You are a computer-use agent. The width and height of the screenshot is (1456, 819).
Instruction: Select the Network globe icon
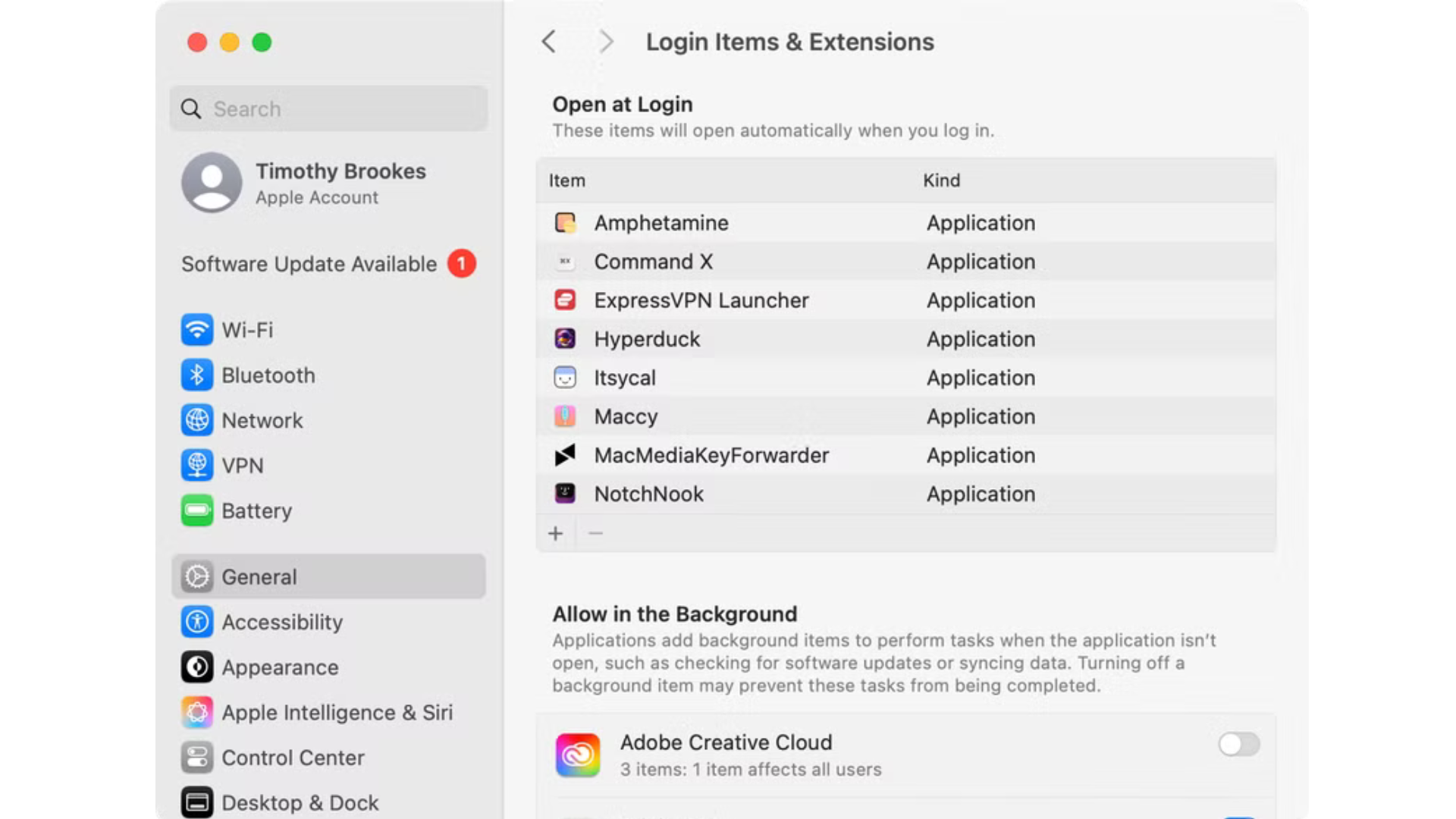[197, 420]
